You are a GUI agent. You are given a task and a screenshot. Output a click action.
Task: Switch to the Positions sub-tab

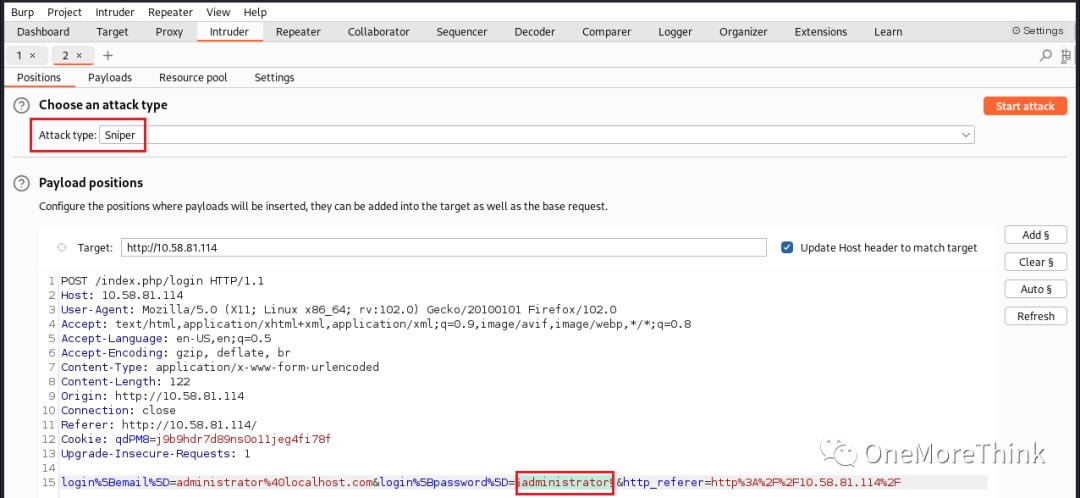tap(39, 78)
